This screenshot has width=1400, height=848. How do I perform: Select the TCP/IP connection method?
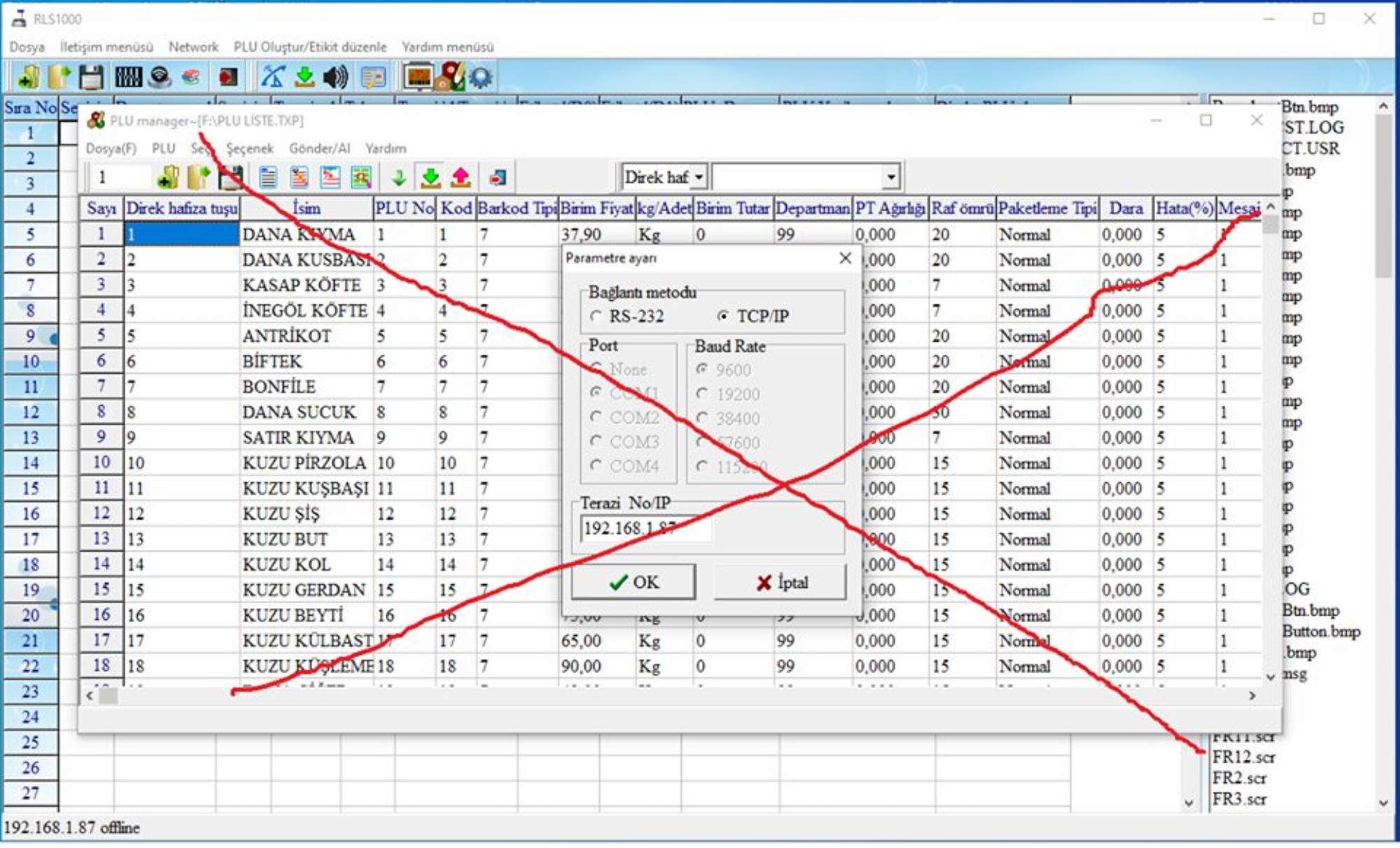pyautogui.click(x=754, y=316)
